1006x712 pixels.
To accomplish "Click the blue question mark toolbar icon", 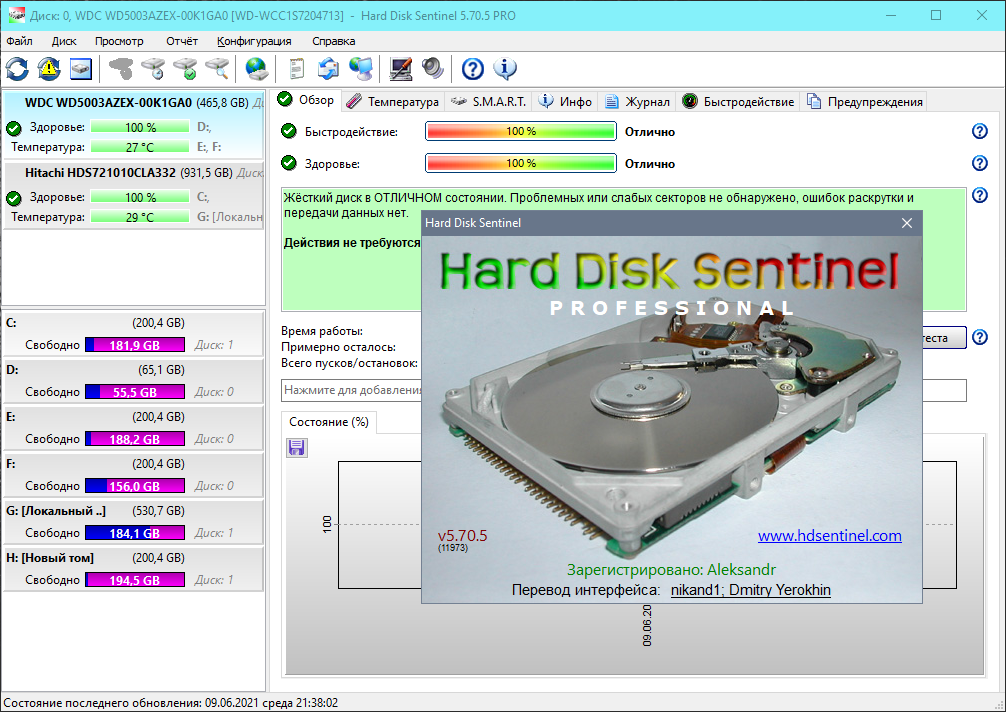I will 473,69.
